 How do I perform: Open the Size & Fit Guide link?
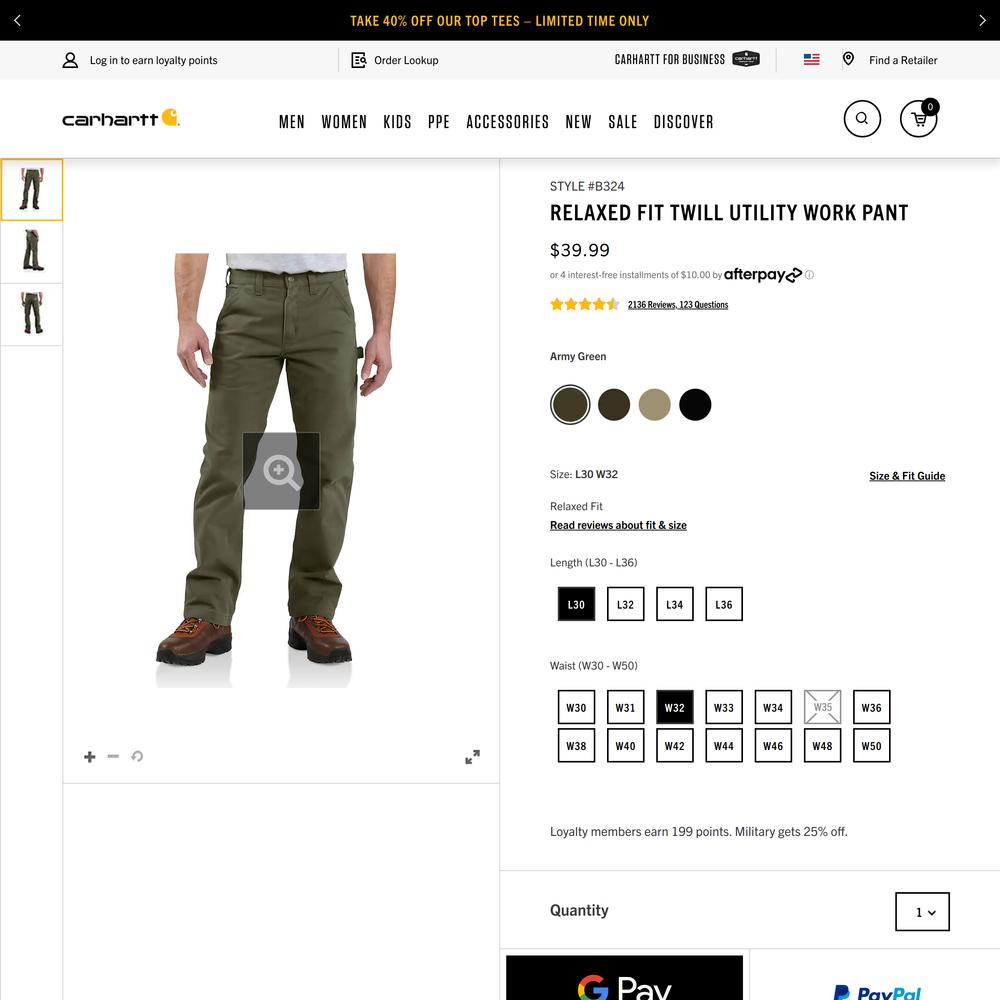click(907, 476)
